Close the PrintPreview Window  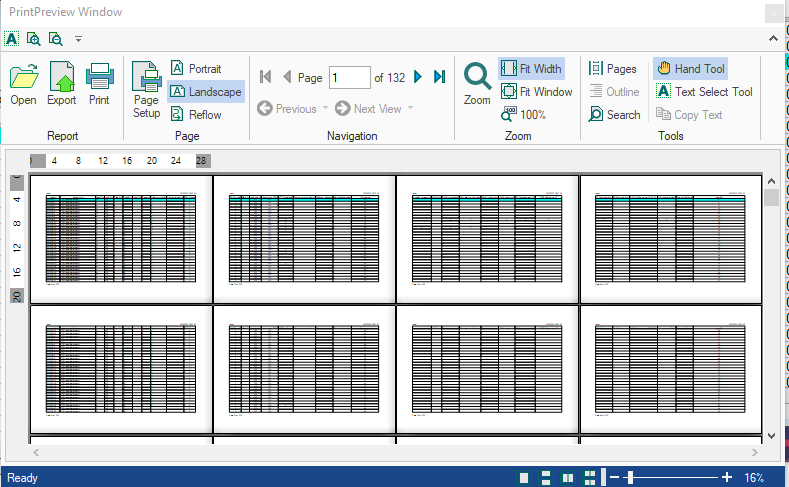[774, 13]
